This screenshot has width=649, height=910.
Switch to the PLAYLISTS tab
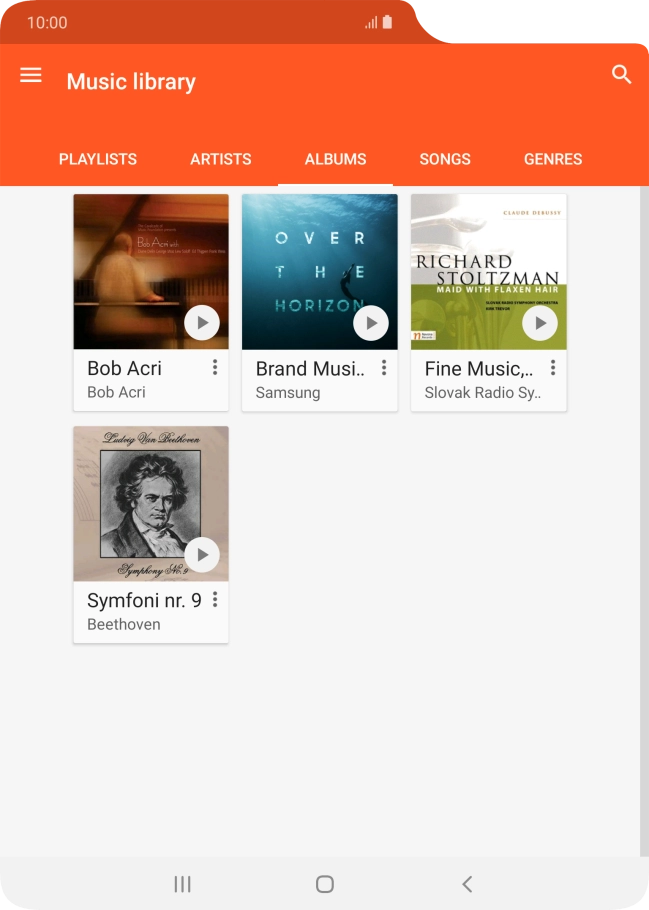(97, 159)
